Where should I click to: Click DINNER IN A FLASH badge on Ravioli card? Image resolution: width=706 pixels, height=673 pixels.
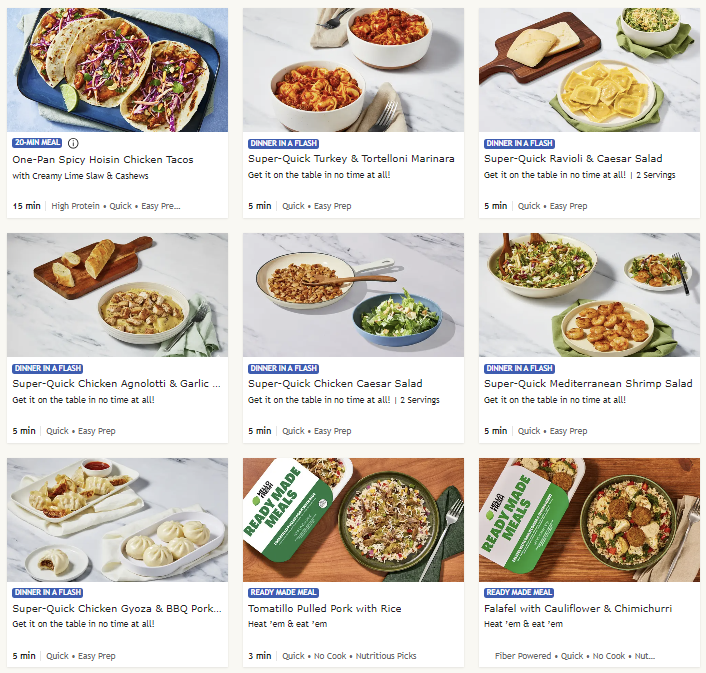pos(520,144)
